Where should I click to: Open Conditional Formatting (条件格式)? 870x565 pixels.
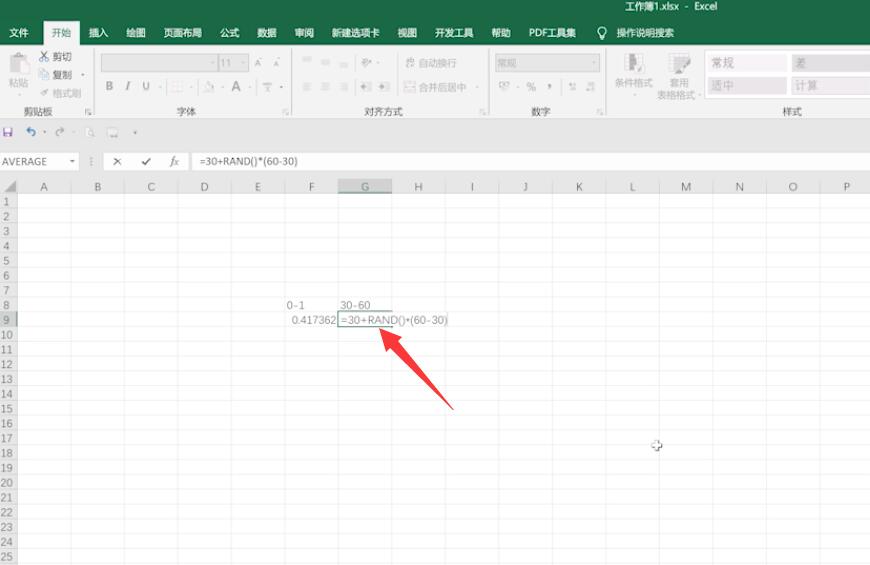click(634, 74)
